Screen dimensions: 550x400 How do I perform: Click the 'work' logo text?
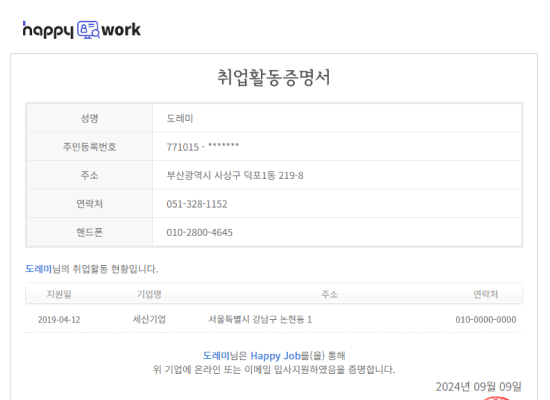coord(121,30)
